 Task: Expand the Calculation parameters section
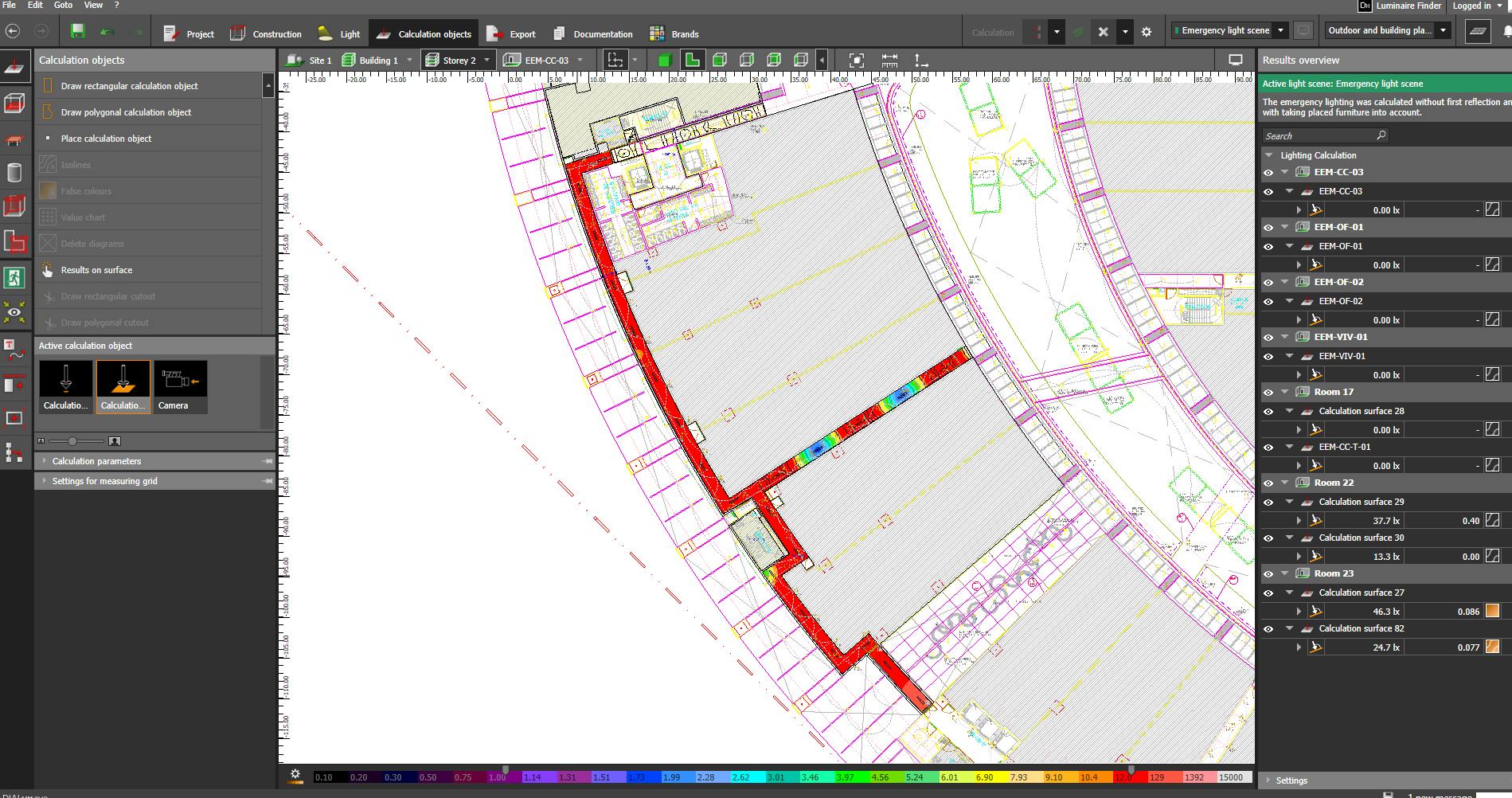tap(96, 461)
